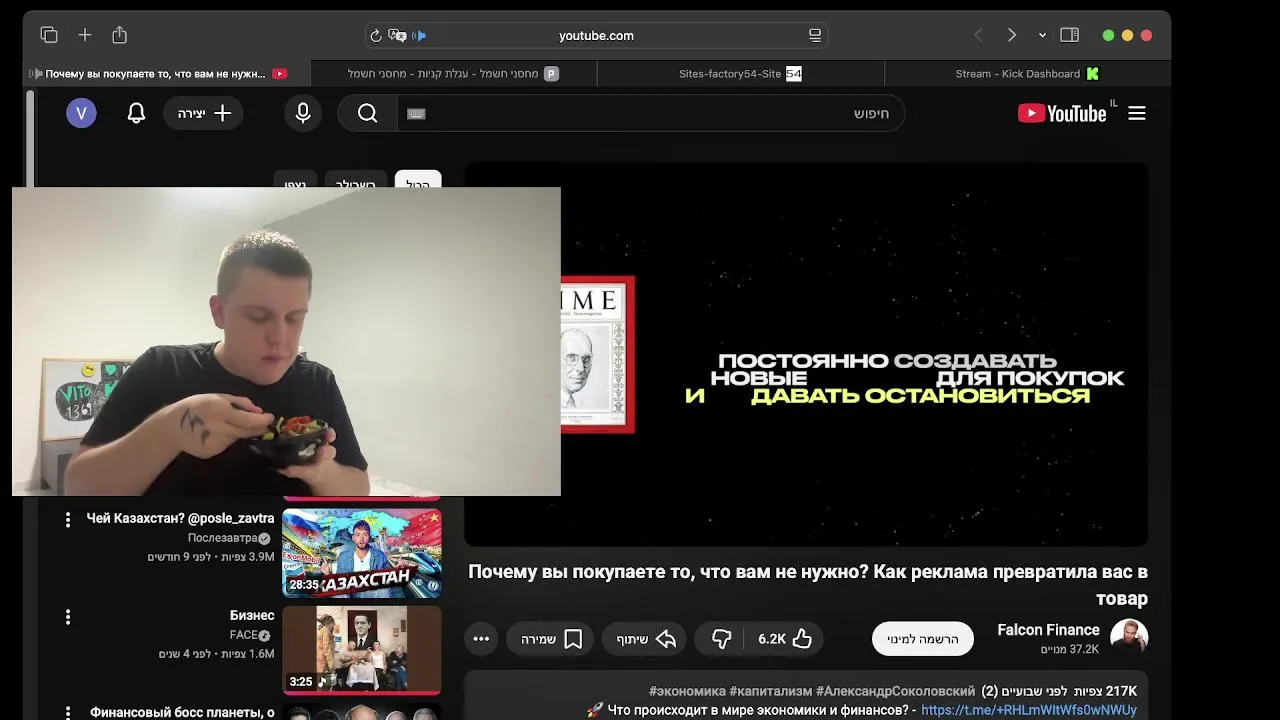Open options menu for Бизнес video
Screen dimensions: 1280x720
click(x=68, y=617)
